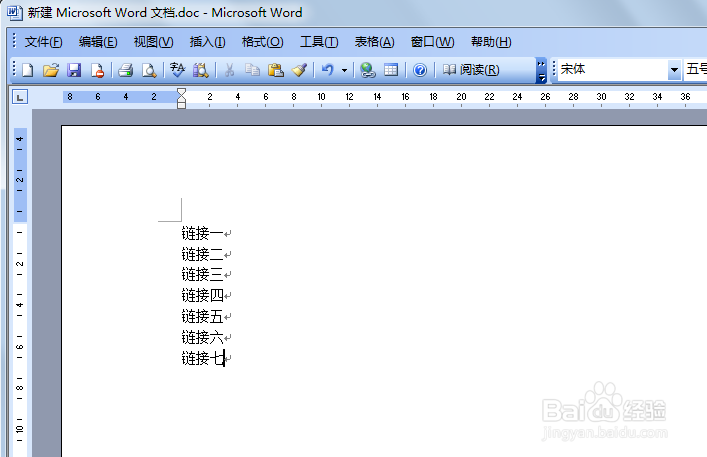
Task: Click the New blank document icon
Action: (28, 70)
